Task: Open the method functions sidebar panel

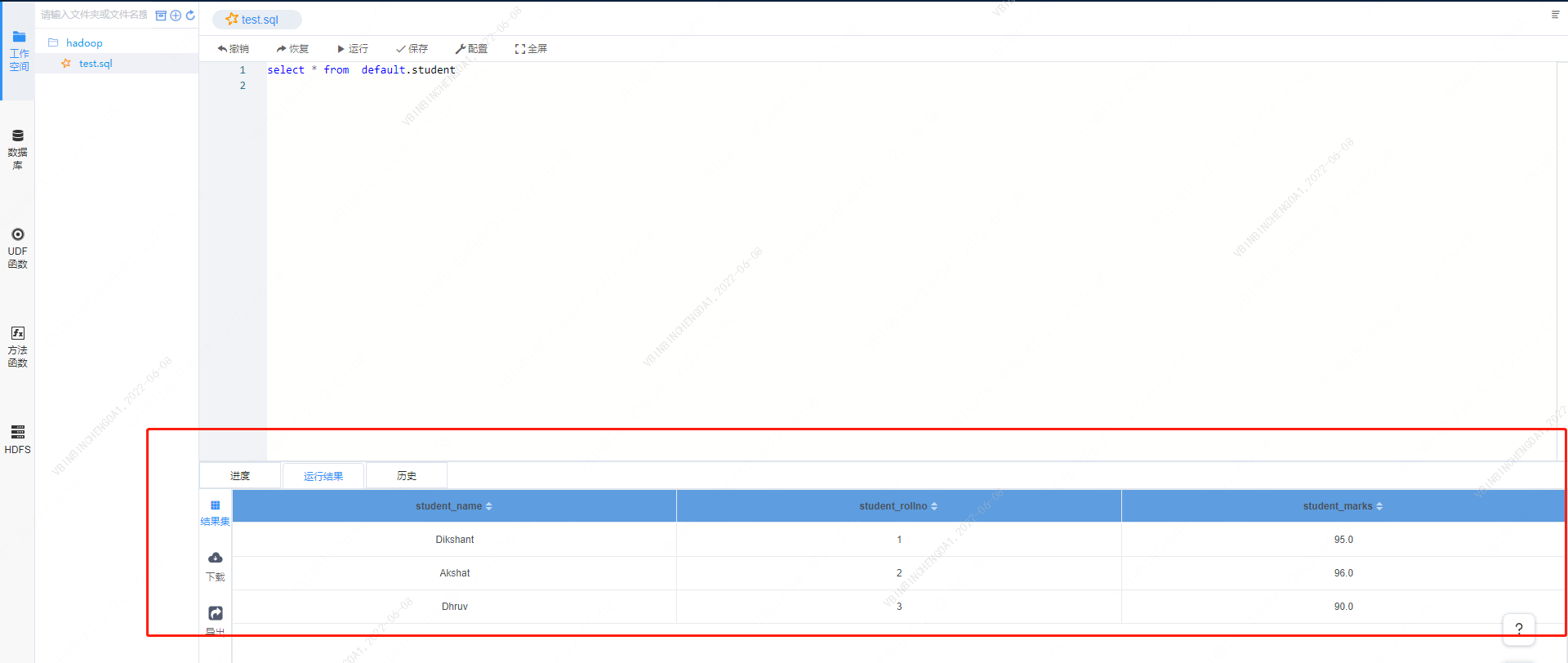Action: [17, 346]
